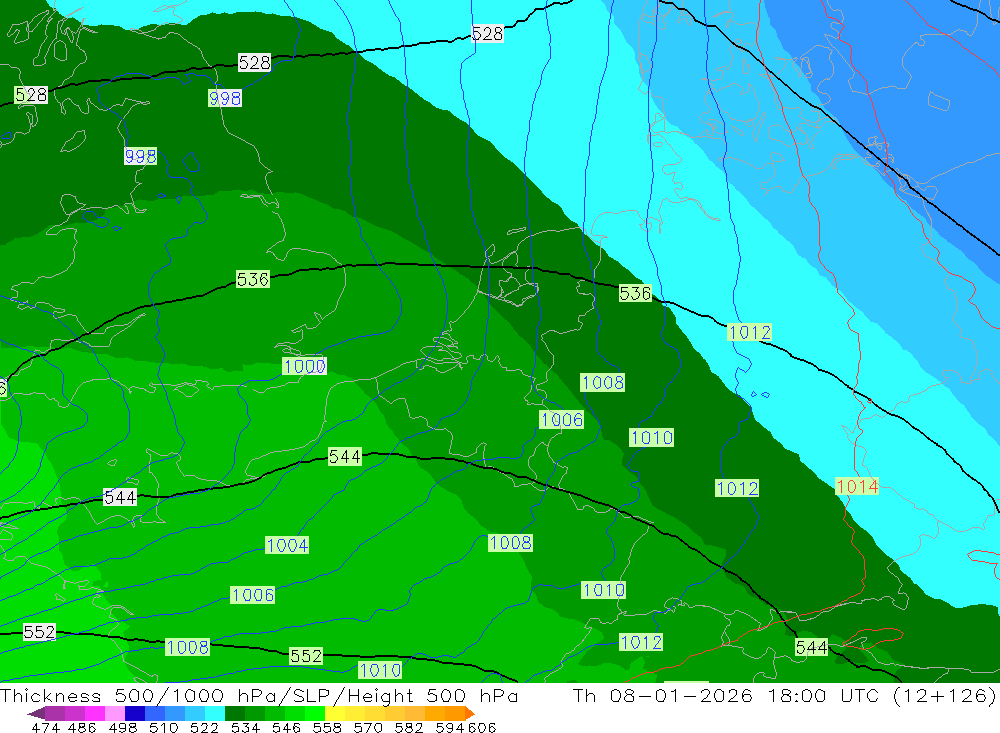Image resolution: width=1000 pixels, height=733 pixels.
Task: Click the light pink swatch in the legend
Action: [x=115, y=713]
